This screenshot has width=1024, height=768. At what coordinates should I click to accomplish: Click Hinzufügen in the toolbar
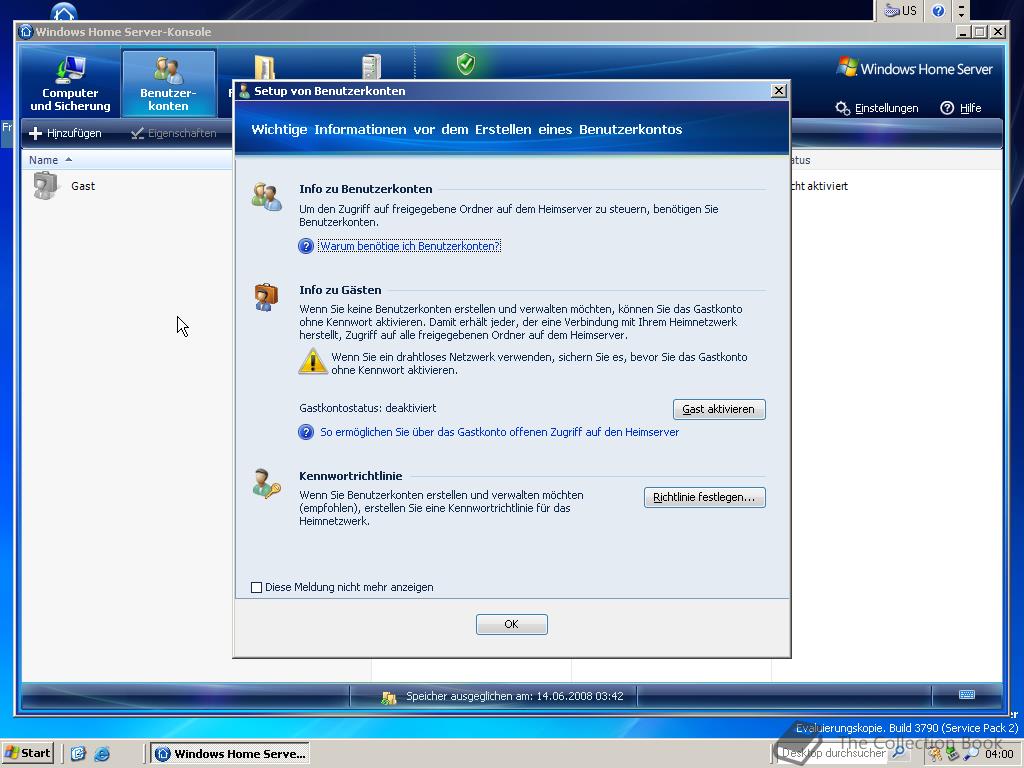coord(65,133)
